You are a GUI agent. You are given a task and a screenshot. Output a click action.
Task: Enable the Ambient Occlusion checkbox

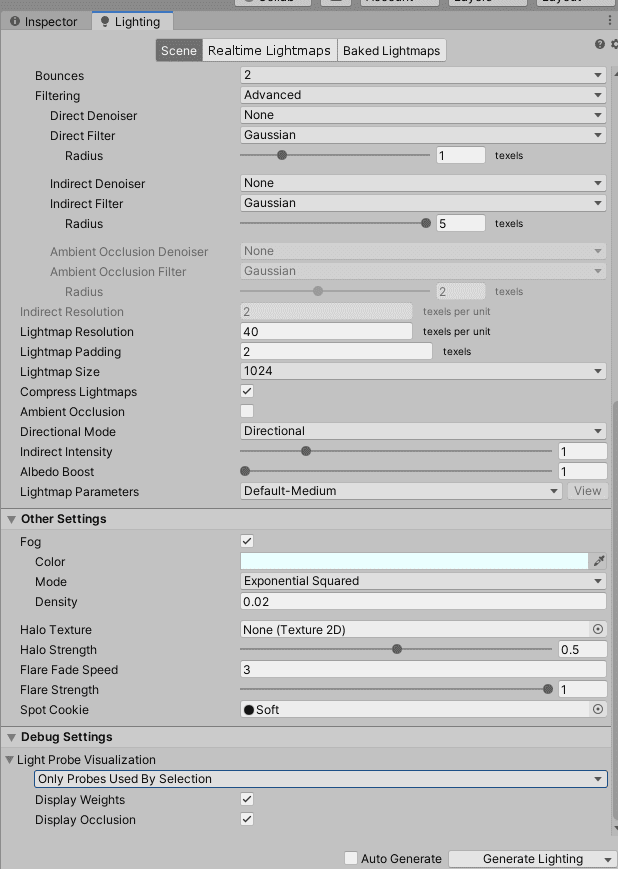247,412
